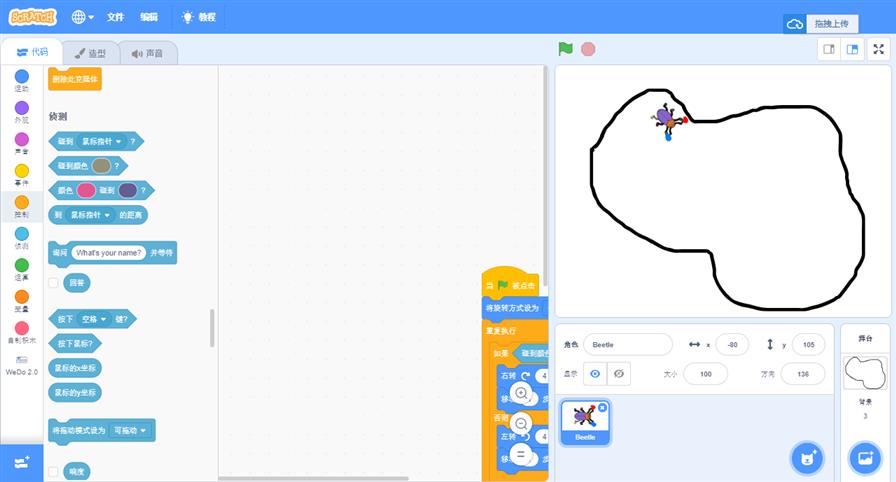Pick the pink swatch in color touching block
Image resolution: width=896 pixels, height=482 pixels.
tap(86, 190)
